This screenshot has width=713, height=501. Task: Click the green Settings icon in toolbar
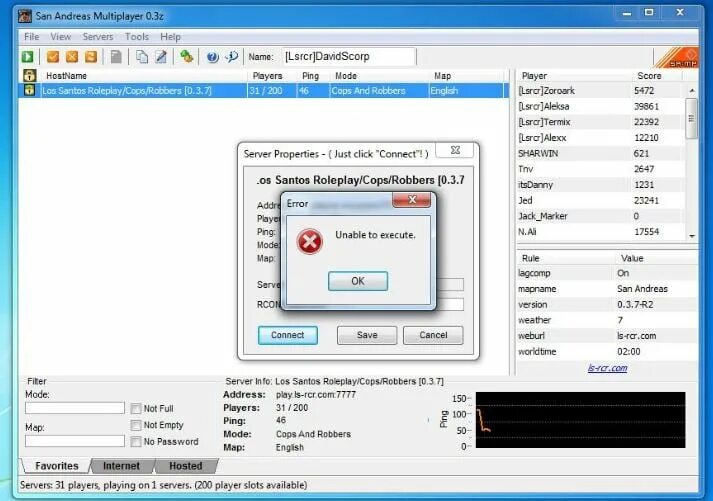(186, 57)
